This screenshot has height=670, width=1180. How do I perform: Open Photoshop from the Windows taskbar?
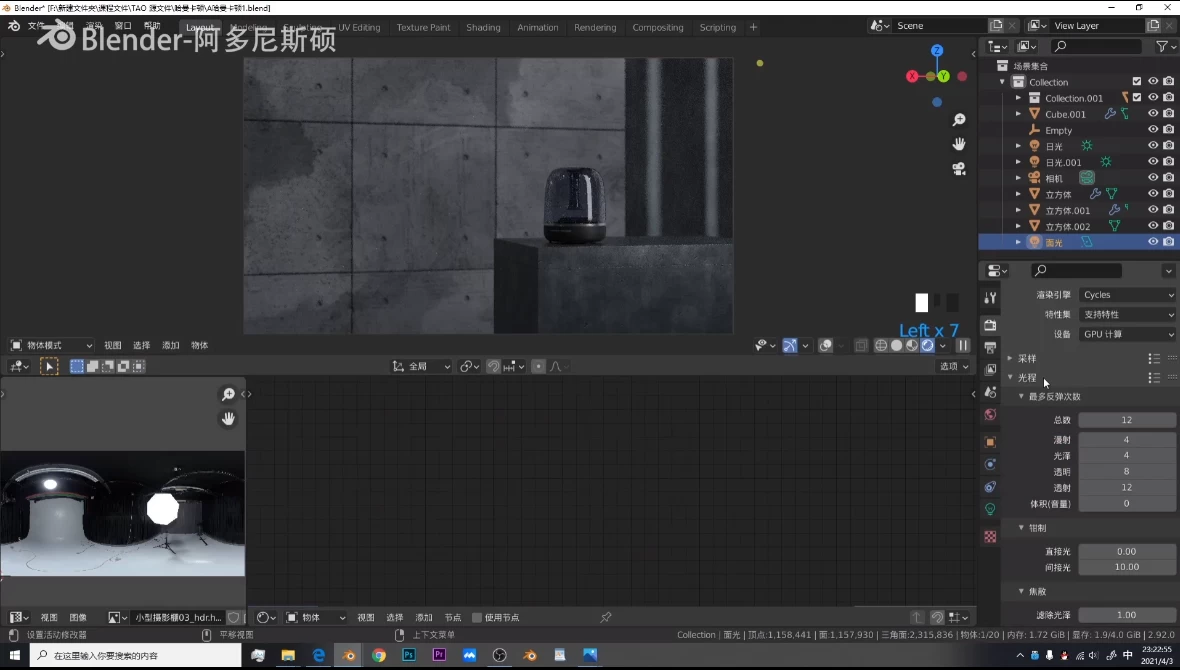point(411,656)
